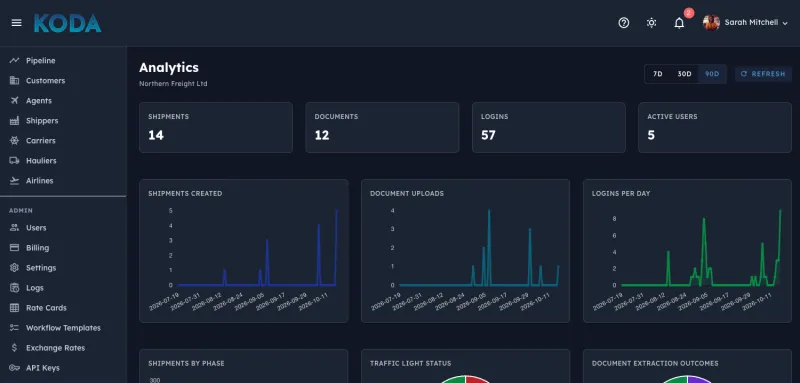Image resolution: width=800 pixels, height=383 pixels.
Task: Open Settings page label
Action: pyautogui.click(x=41, y=268)
